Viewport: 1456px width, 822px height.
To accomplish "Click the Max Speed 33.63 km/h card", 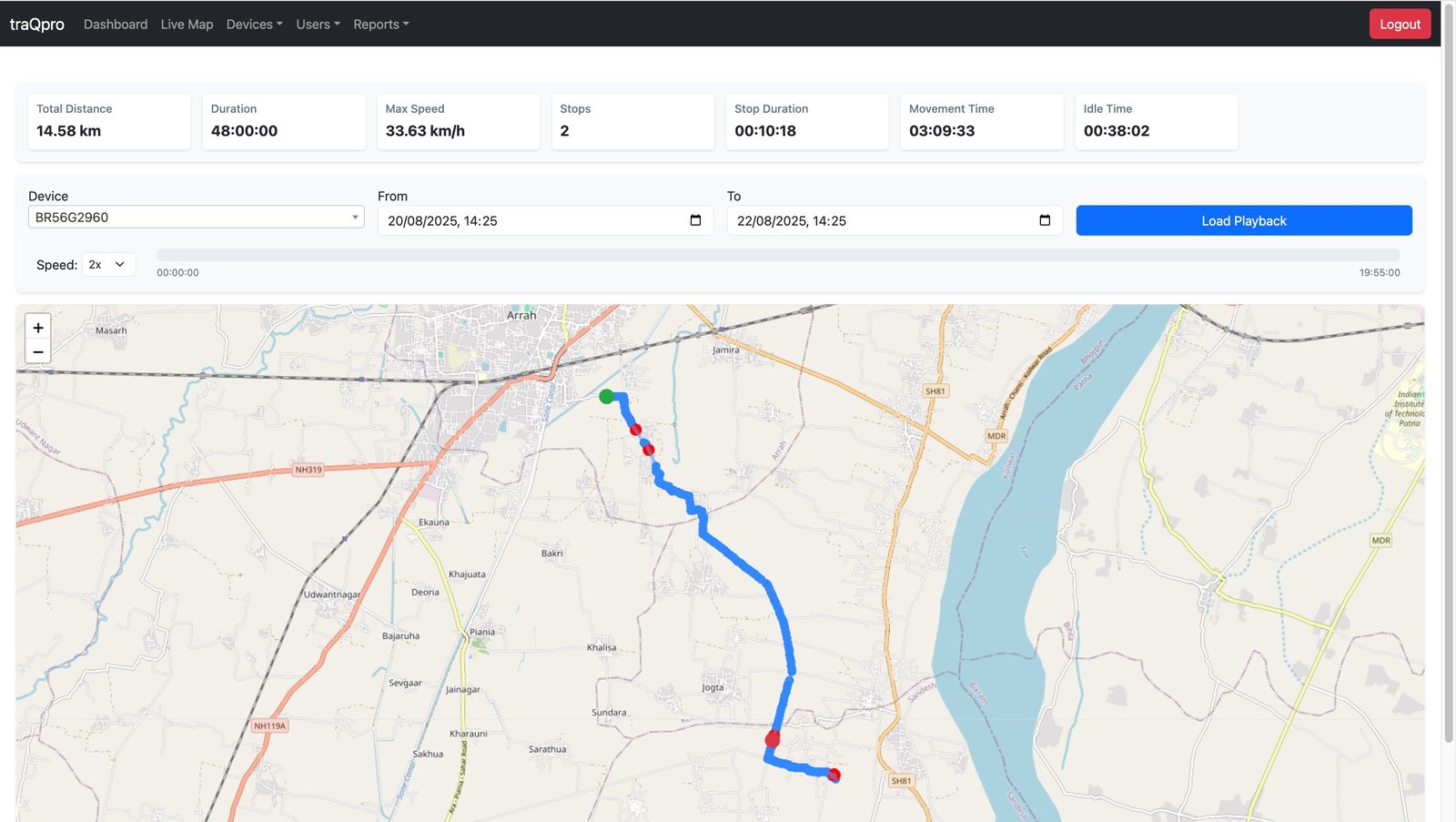I will click(459, 122).
